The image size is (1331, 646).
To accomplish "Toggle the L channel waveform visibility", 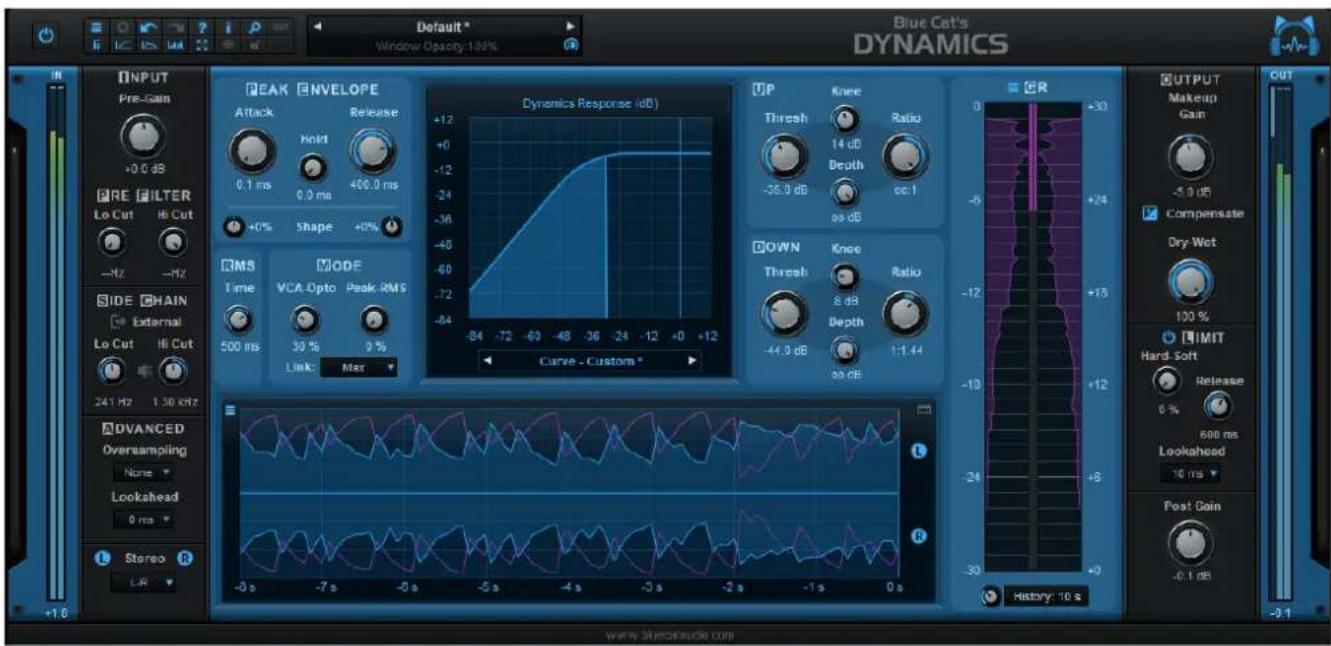I will click(920, 452).
